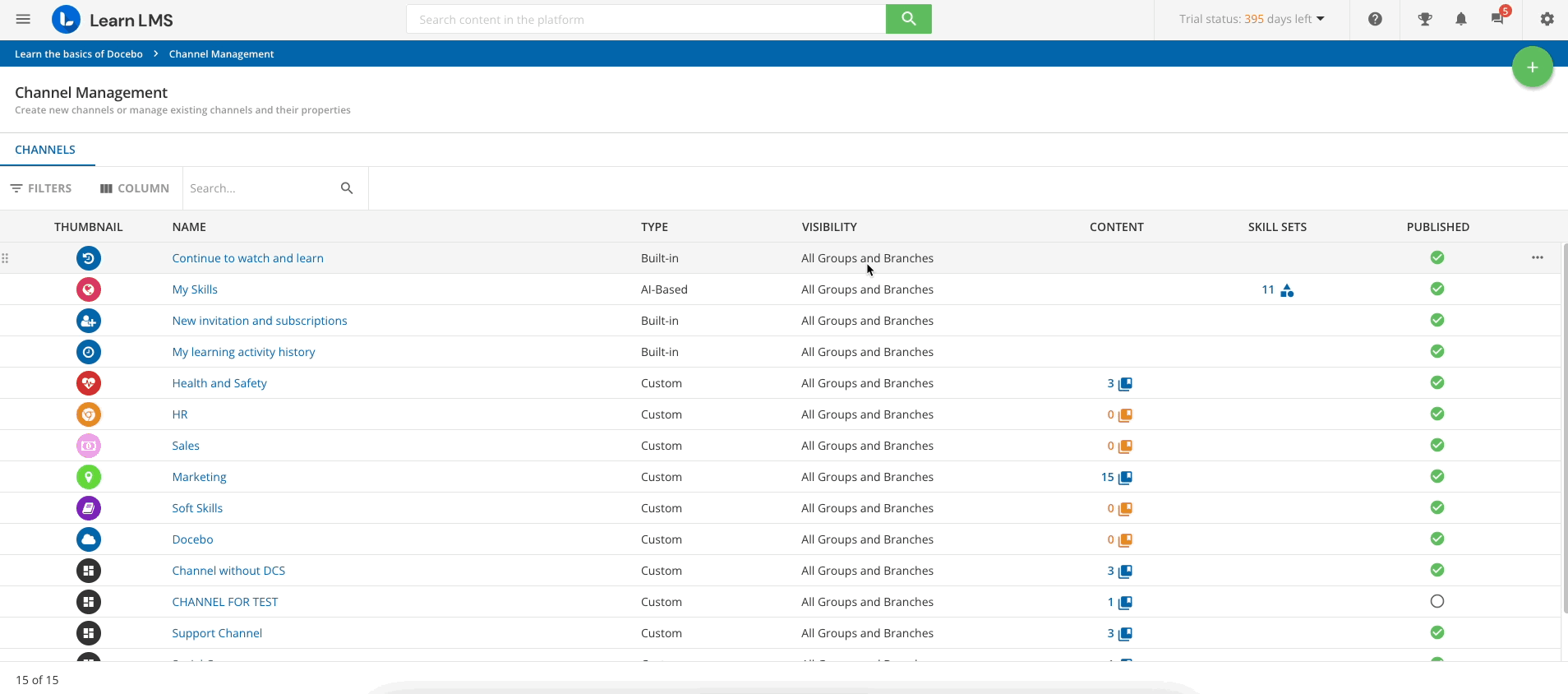The image size is (1568, 694).
Task: Click the 15 of 15 record count
Action: [37, 680]
